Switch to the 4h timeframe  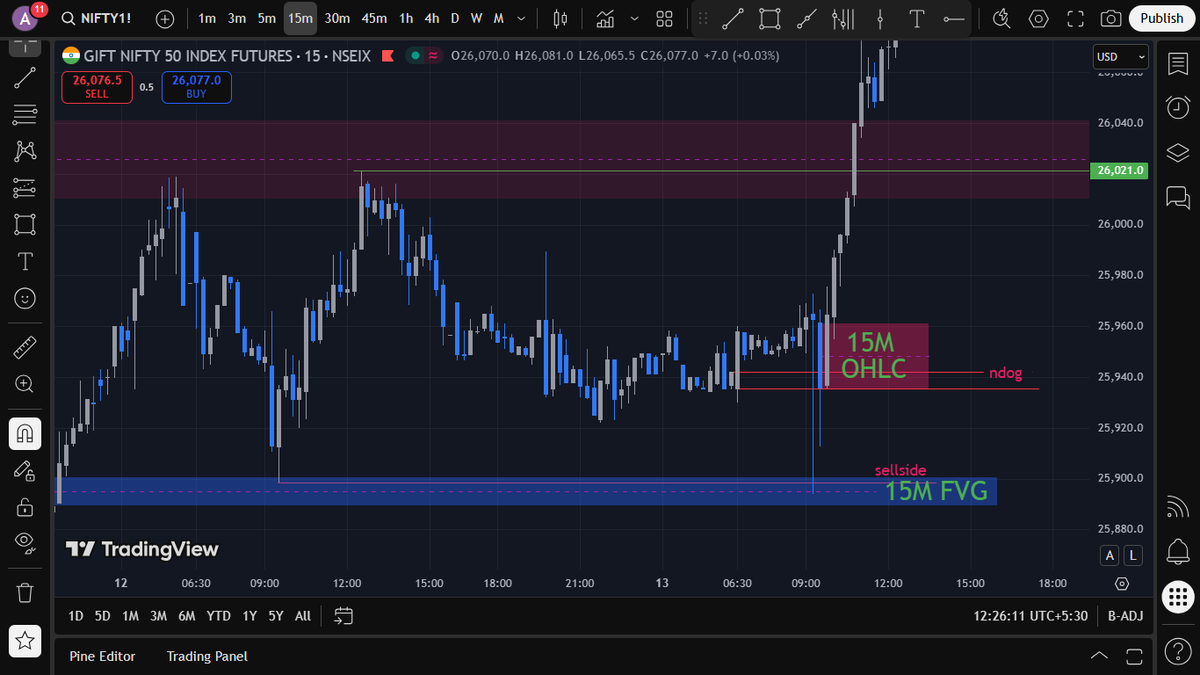431,19
